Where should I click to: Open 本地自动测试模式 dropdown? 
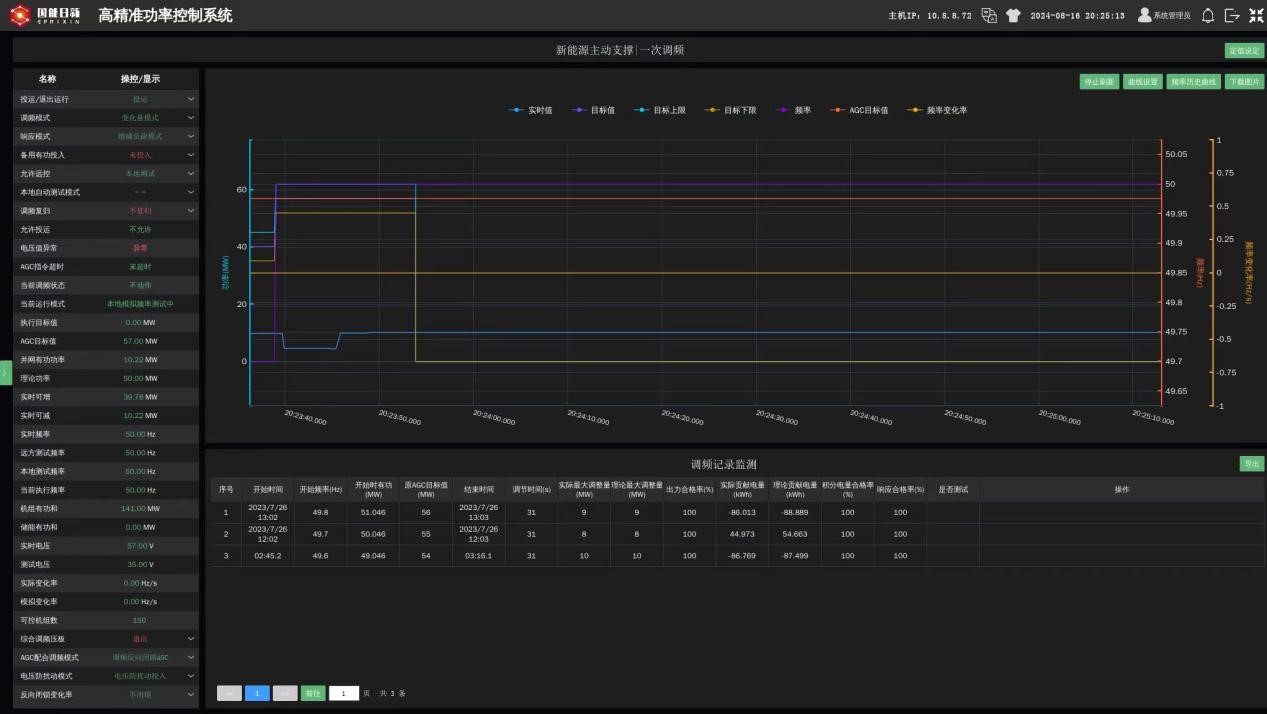[x=190, y=192]
